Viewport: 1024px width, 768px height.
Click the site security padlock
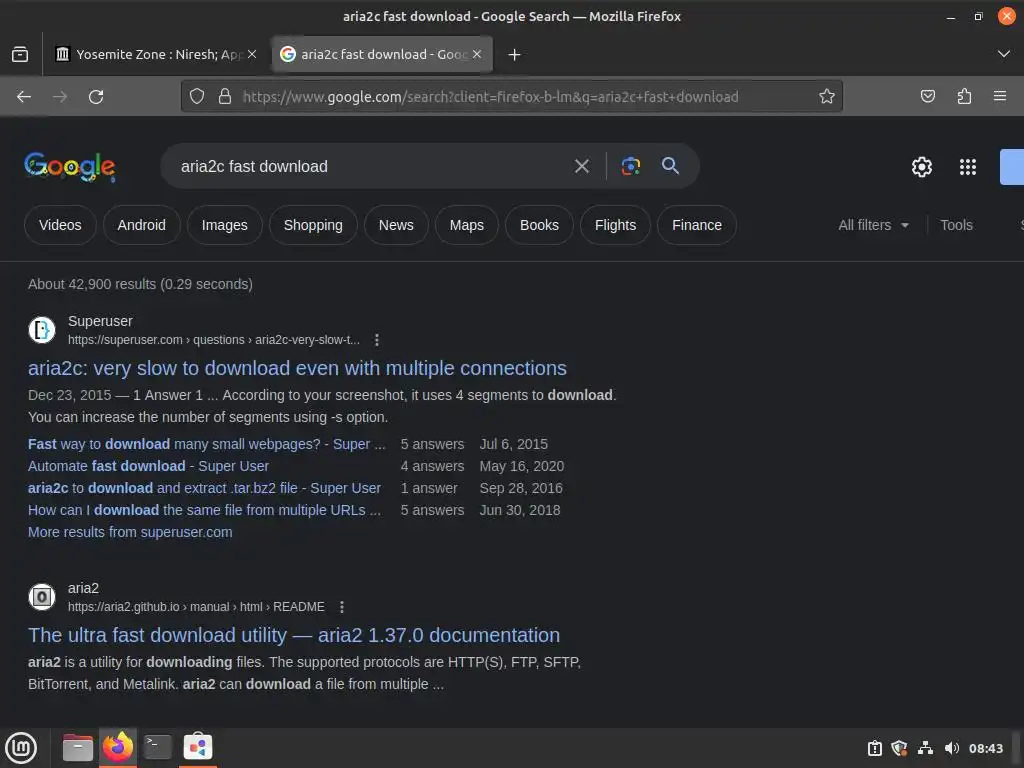[x=225, y=97]
